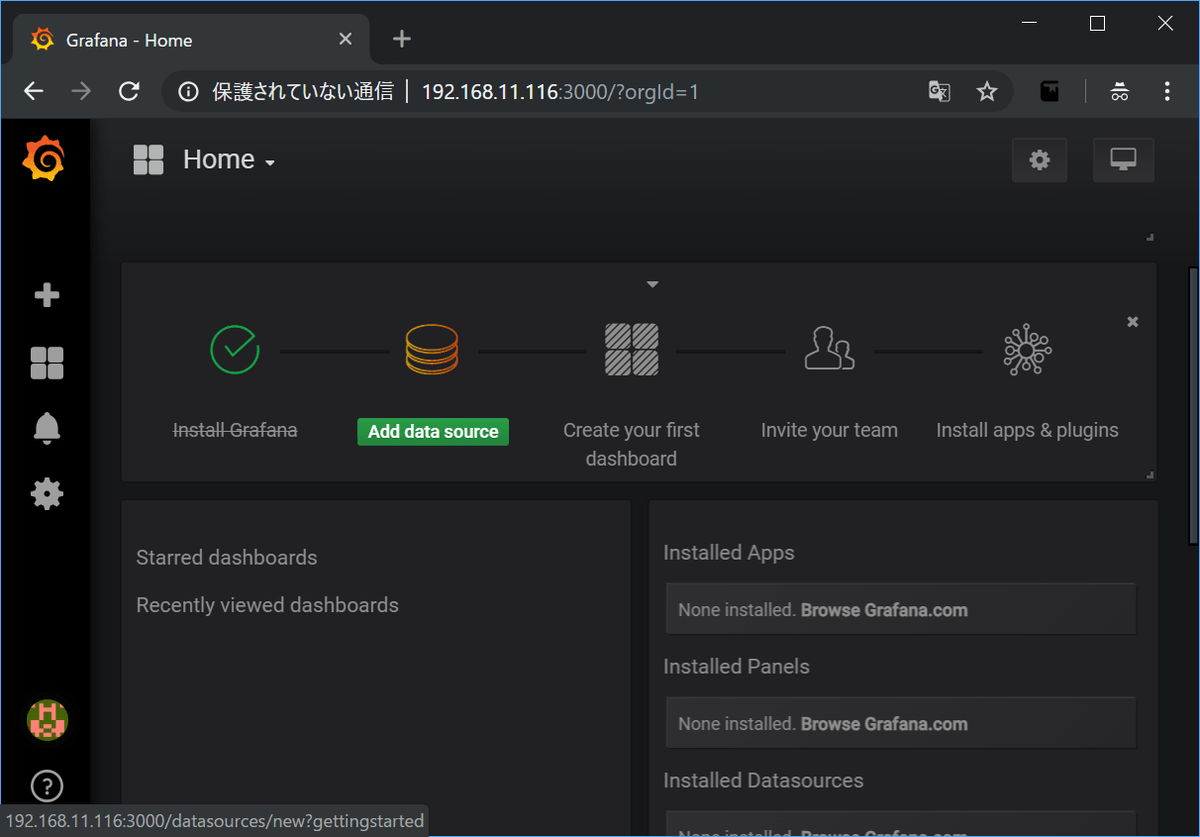1200x837 pixels.
Task: Cycle view mode with monitor icon
Action: point(1123,160)
